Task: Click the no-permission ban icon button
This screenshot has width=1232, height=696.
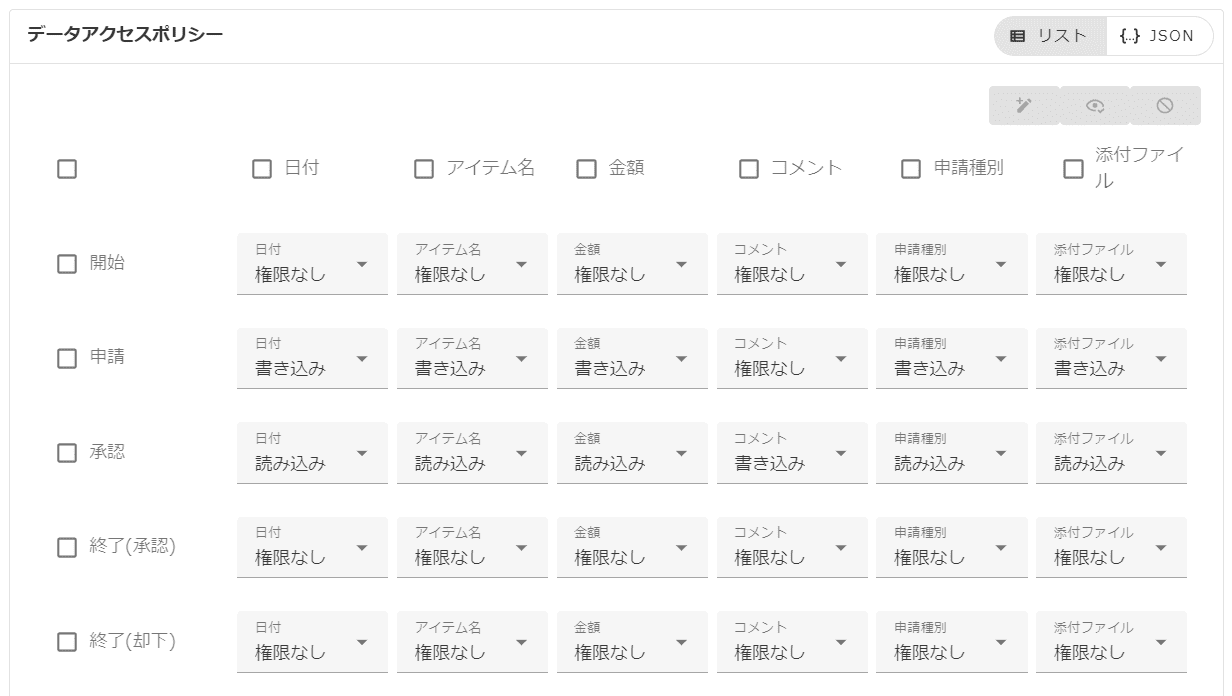Action: (x=1165, y=106)
